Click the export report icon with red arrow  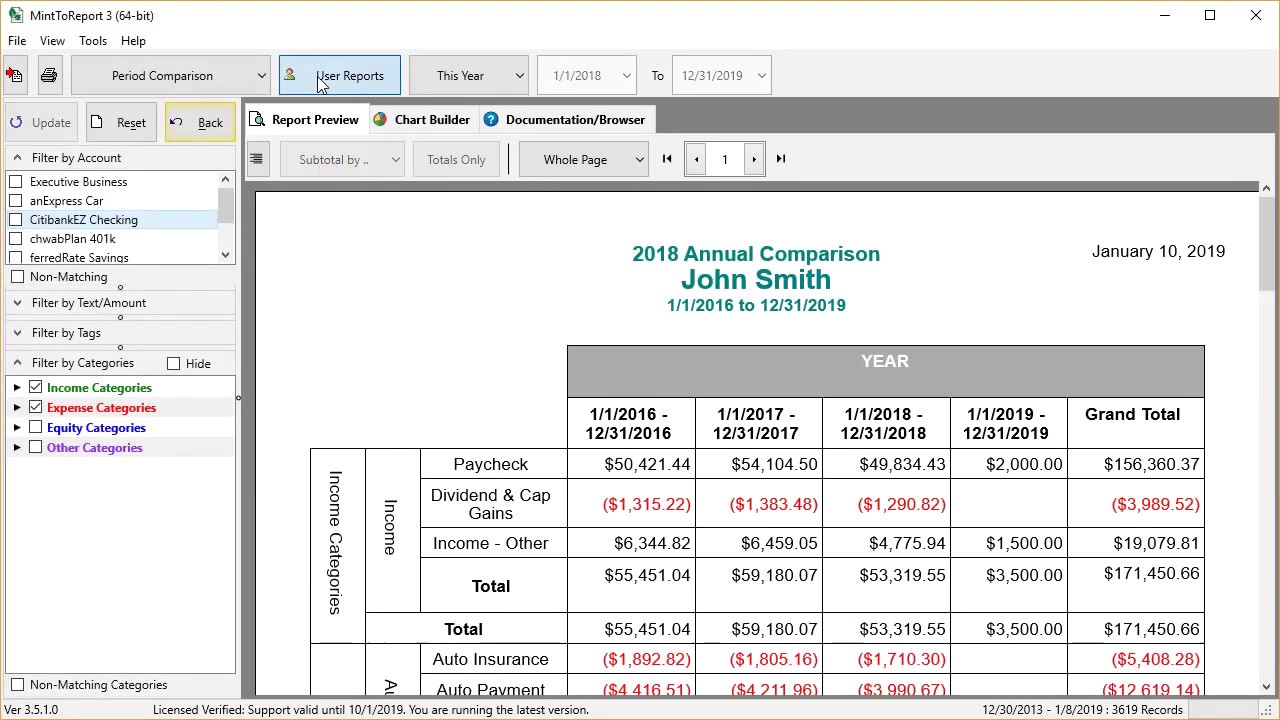(14, 75)
